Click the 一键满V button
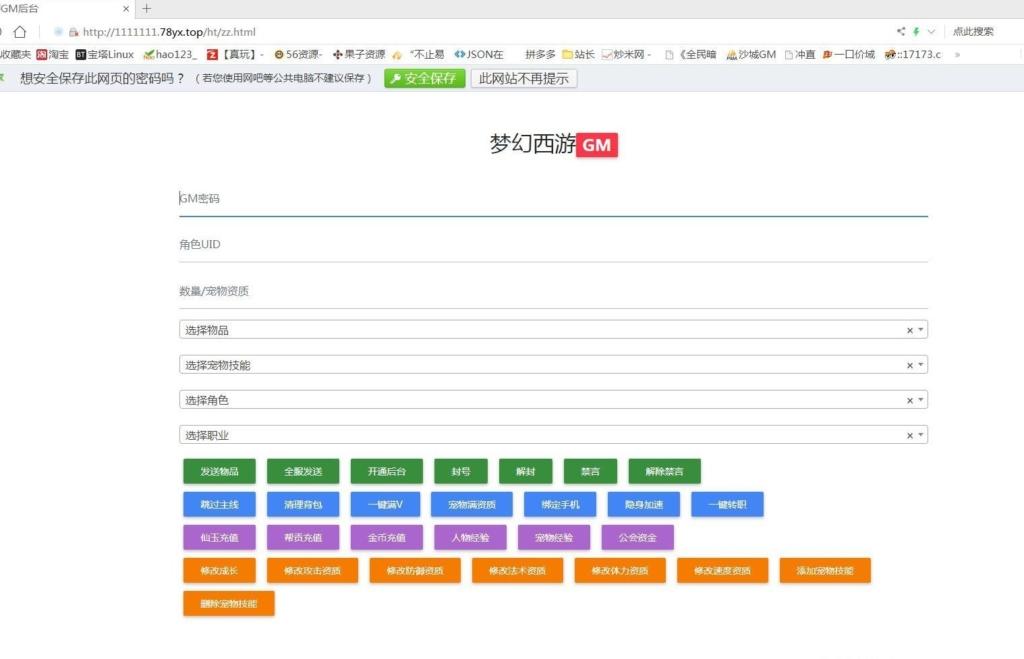Viewport: 1024px width, 659px height. 385,504
